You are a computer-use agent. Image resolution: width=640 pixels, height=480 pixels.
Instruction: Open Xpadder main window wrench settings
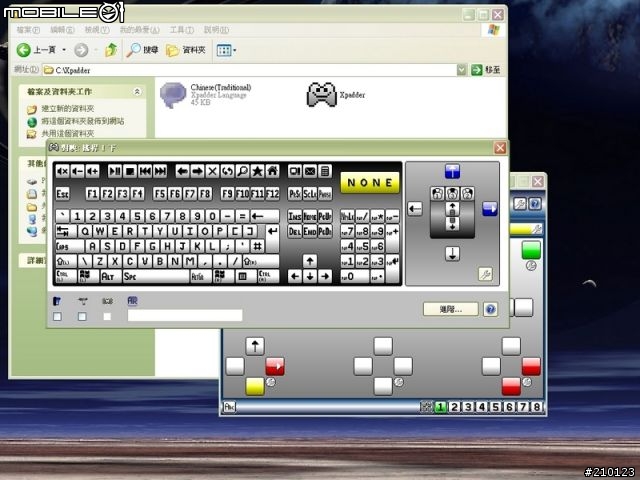(520, 204)
